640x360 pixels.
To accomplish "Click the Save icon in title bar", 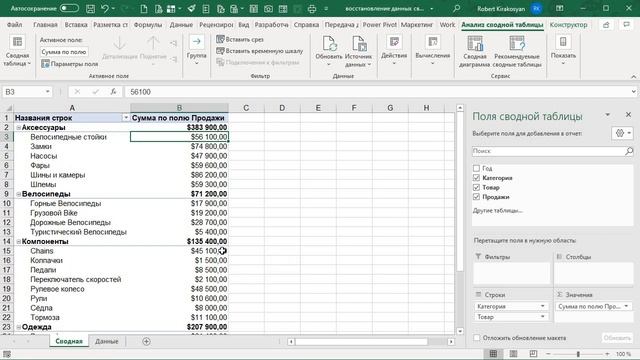I will [x=91, y=8].
